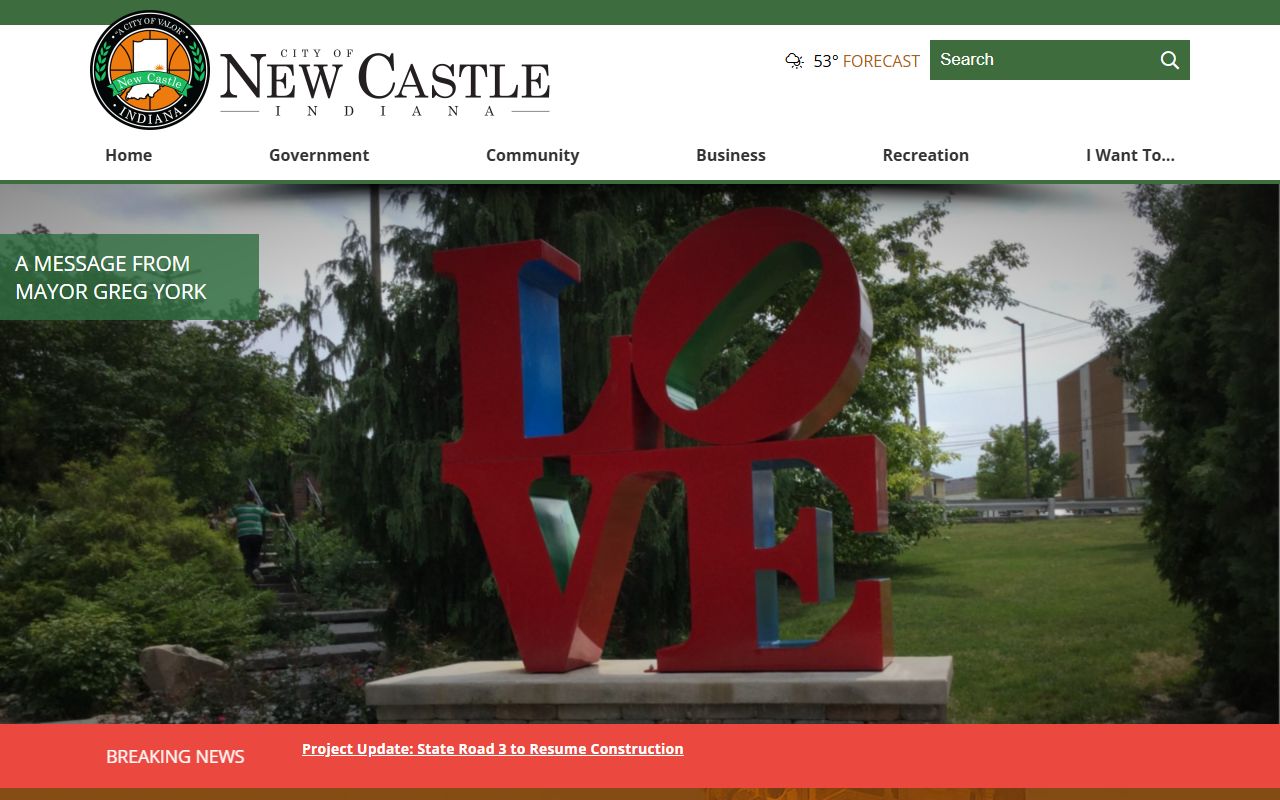Click the New Castle city seal logo
The height and width of the screenshot is (800, 1280).
150,70
